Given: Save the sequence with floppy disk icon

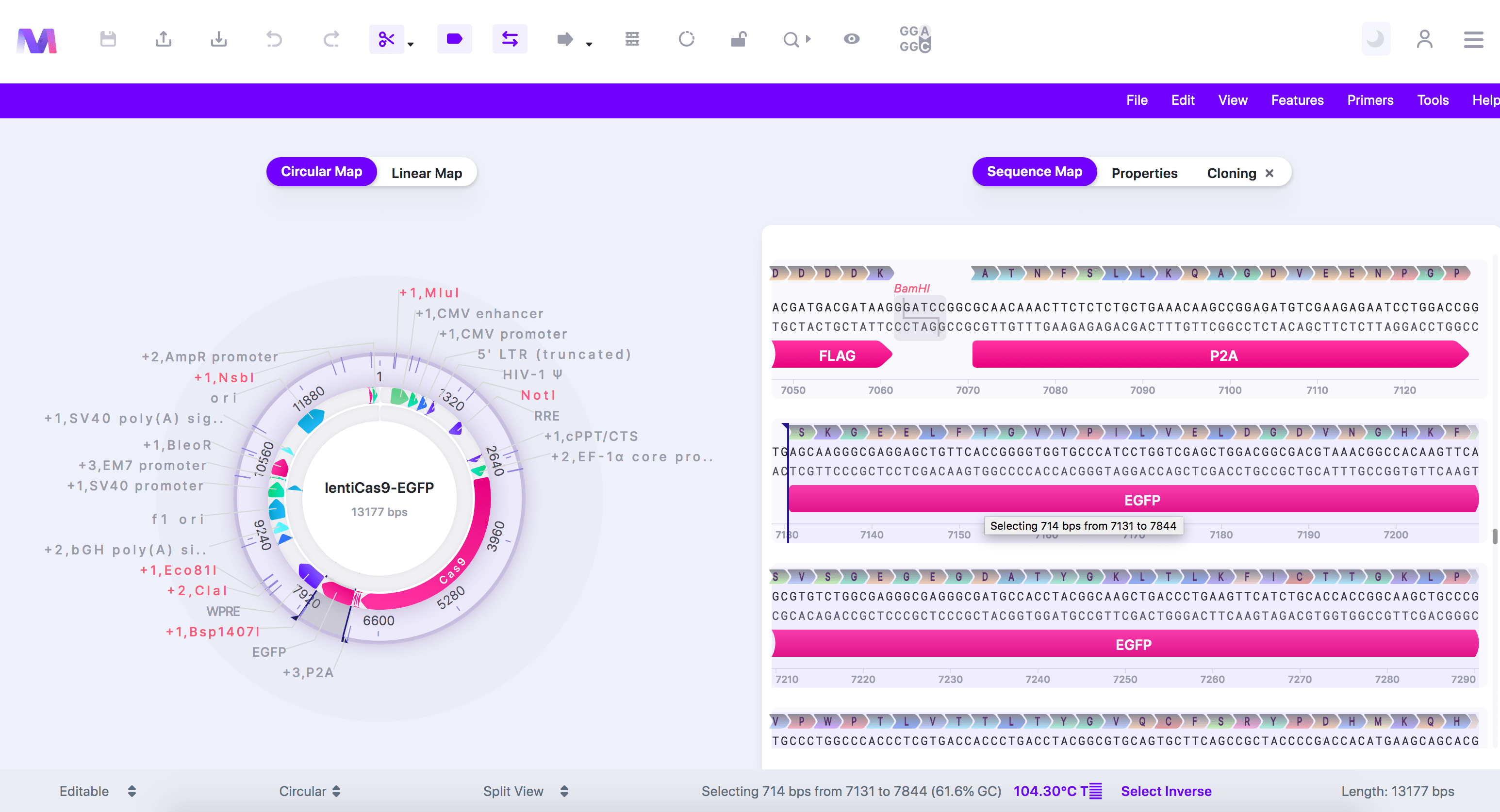Looking at the screenshot, I should click(108, 39).
